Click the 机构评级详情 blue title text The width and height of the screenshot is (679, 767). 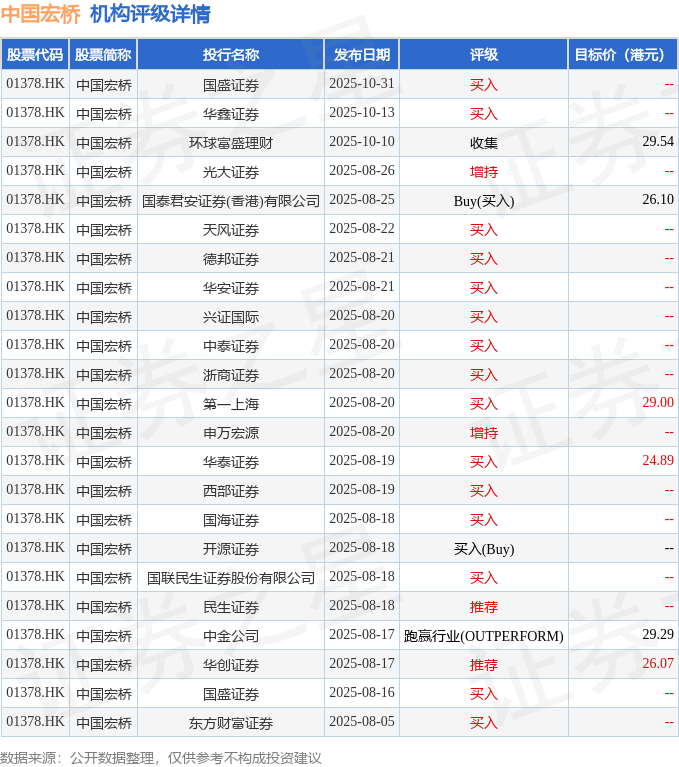coord(151,14)
